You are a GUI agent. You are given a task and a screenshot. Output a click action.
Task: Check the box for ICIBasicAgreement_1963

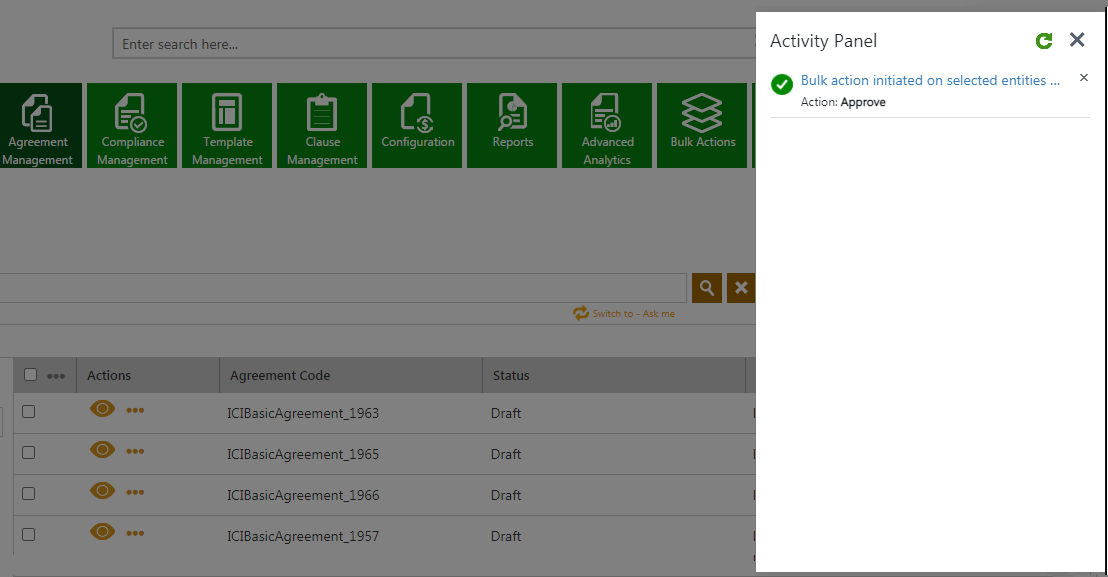coord(29,412)
